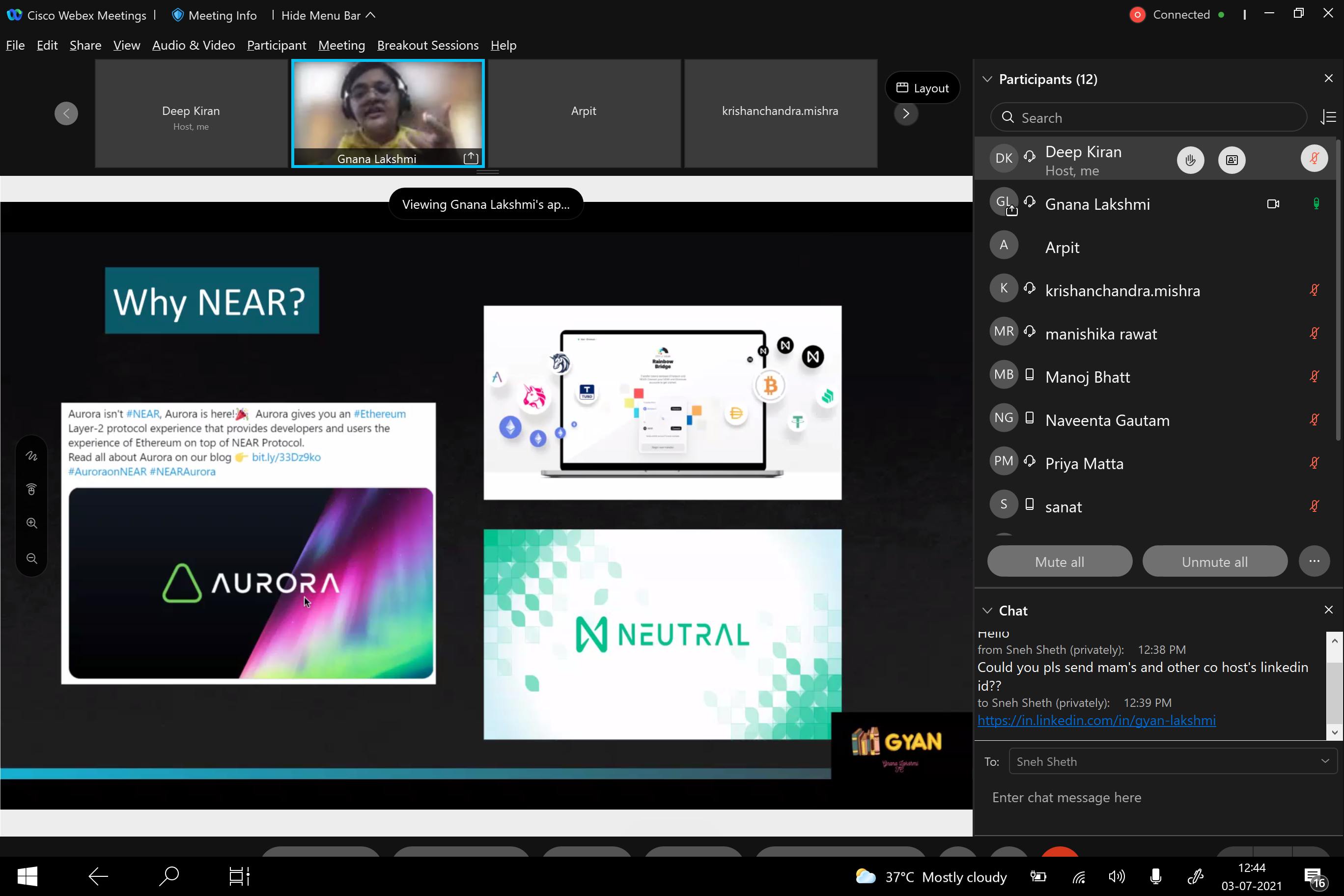Collapse the Chat panel chevron

(x=987, y=610)
